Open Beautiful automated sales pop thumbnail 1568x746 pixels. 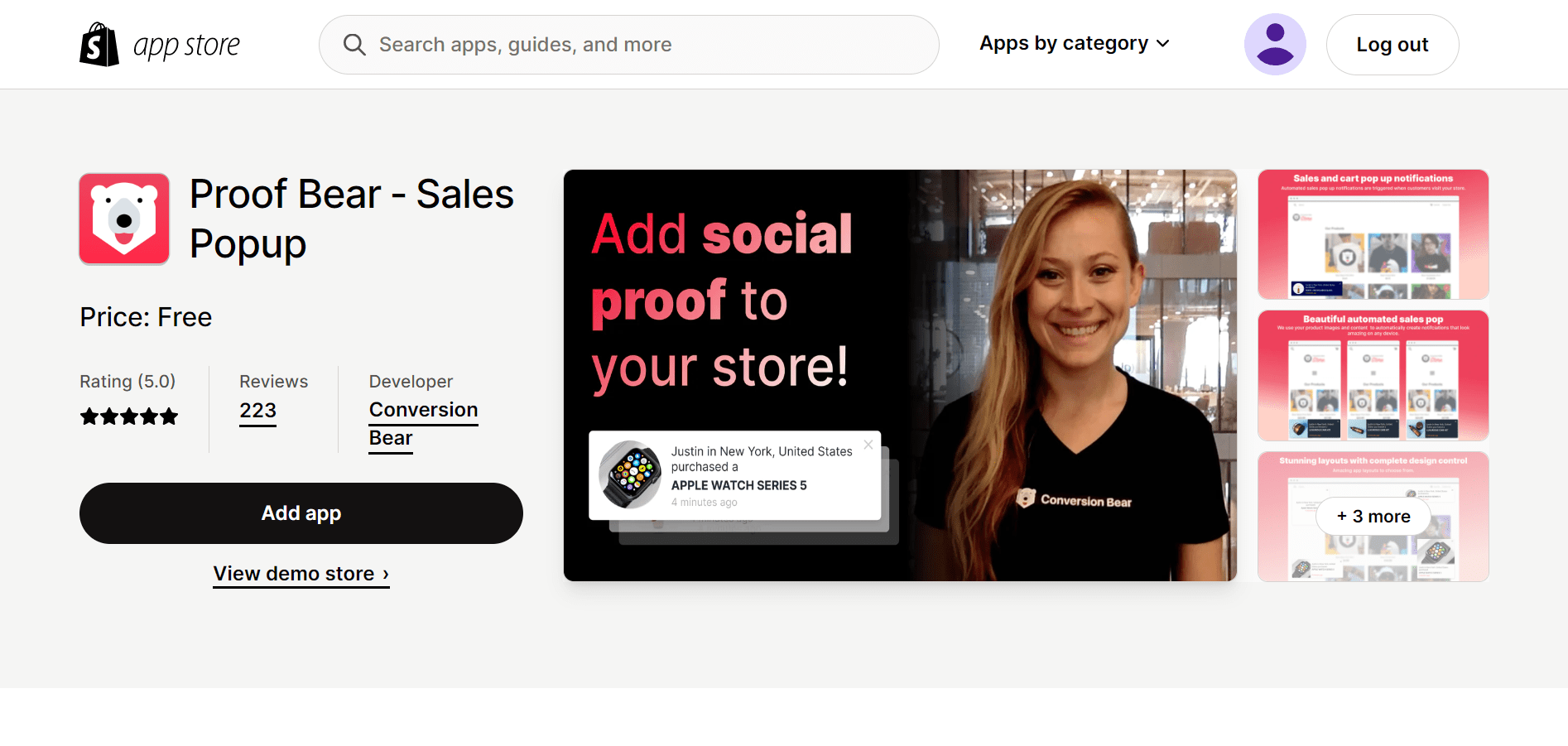tap(1373, 375)
